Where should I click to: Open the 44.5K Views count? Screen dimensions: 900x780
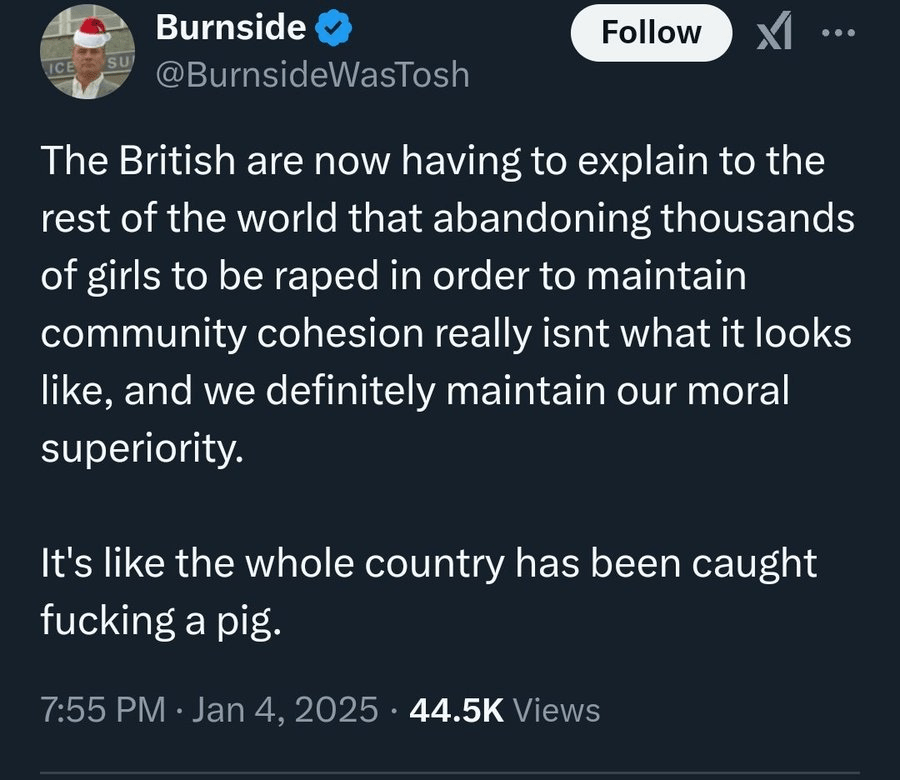point(457,709)
